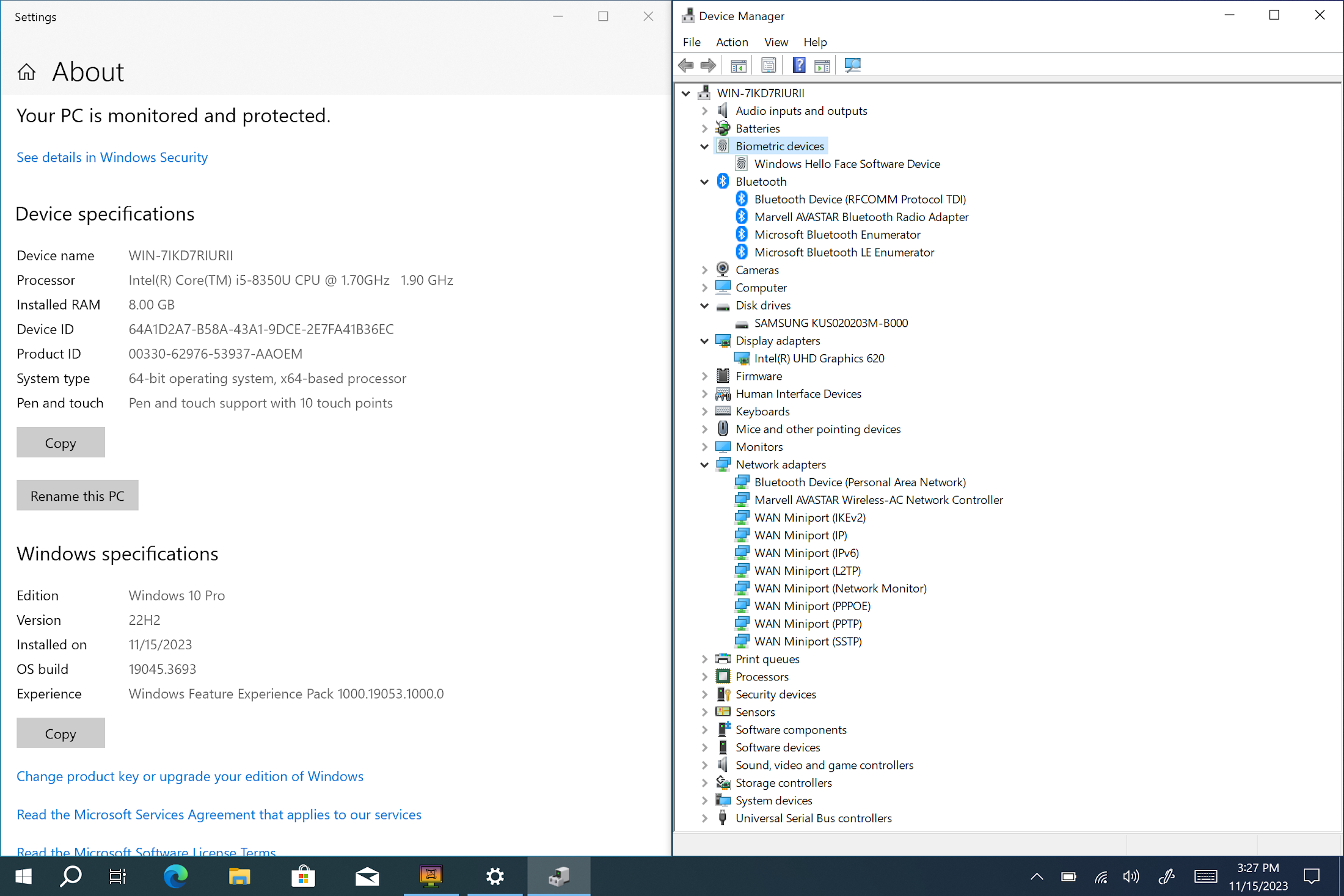
Task: Click Copy under Device specifications
Action: click(60, 443)
